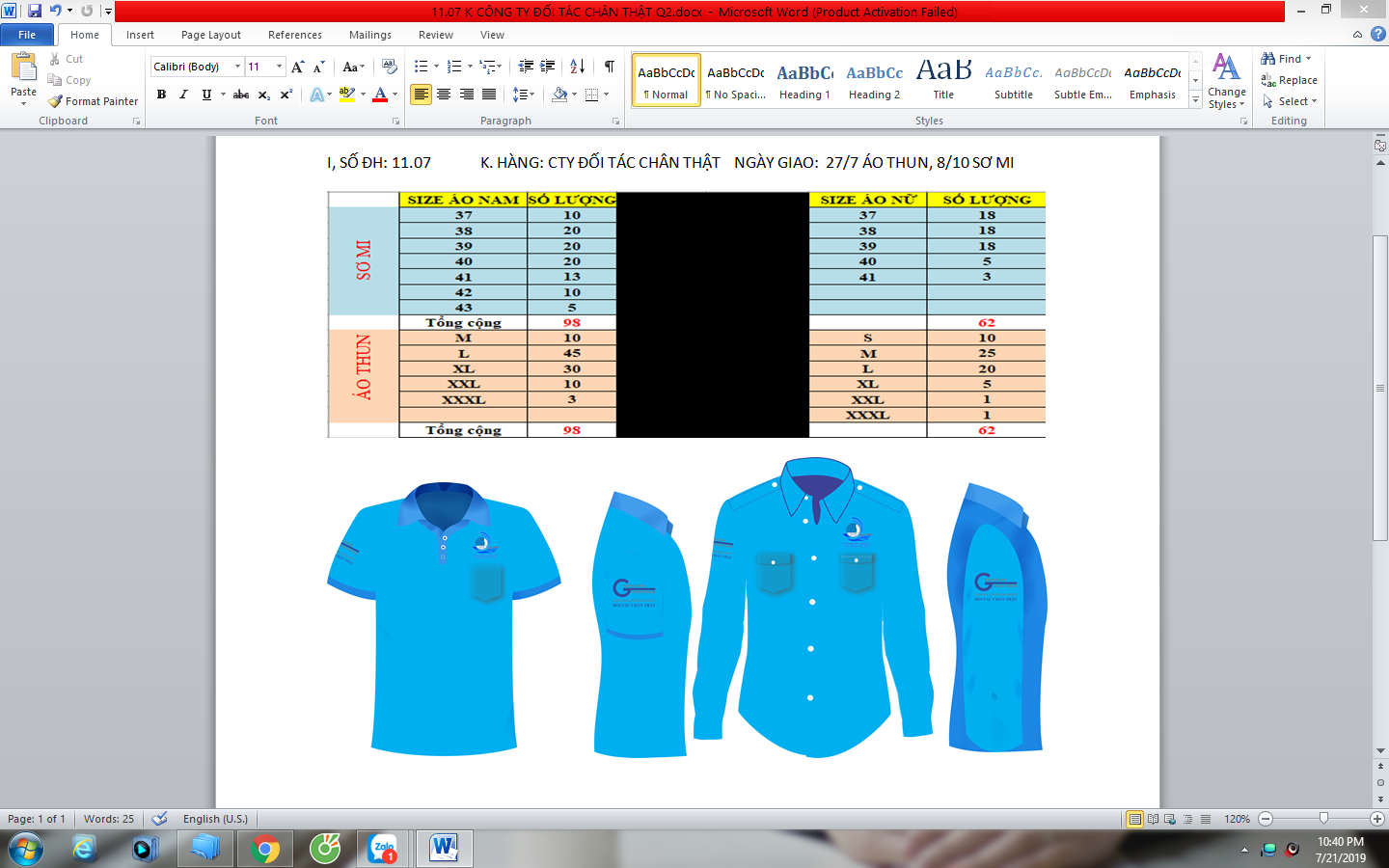Viewport: 1389px width, 868px height.
Task: Click the zoom slider handle
Action: [1323, 819]
